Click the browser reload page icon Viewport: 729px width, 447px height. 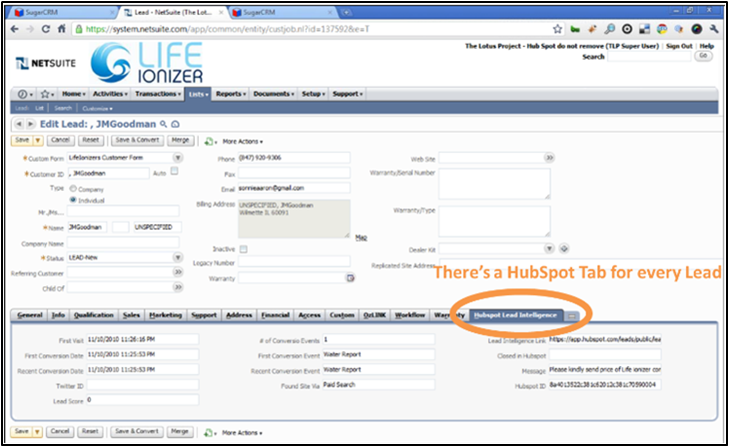point(44,29)
